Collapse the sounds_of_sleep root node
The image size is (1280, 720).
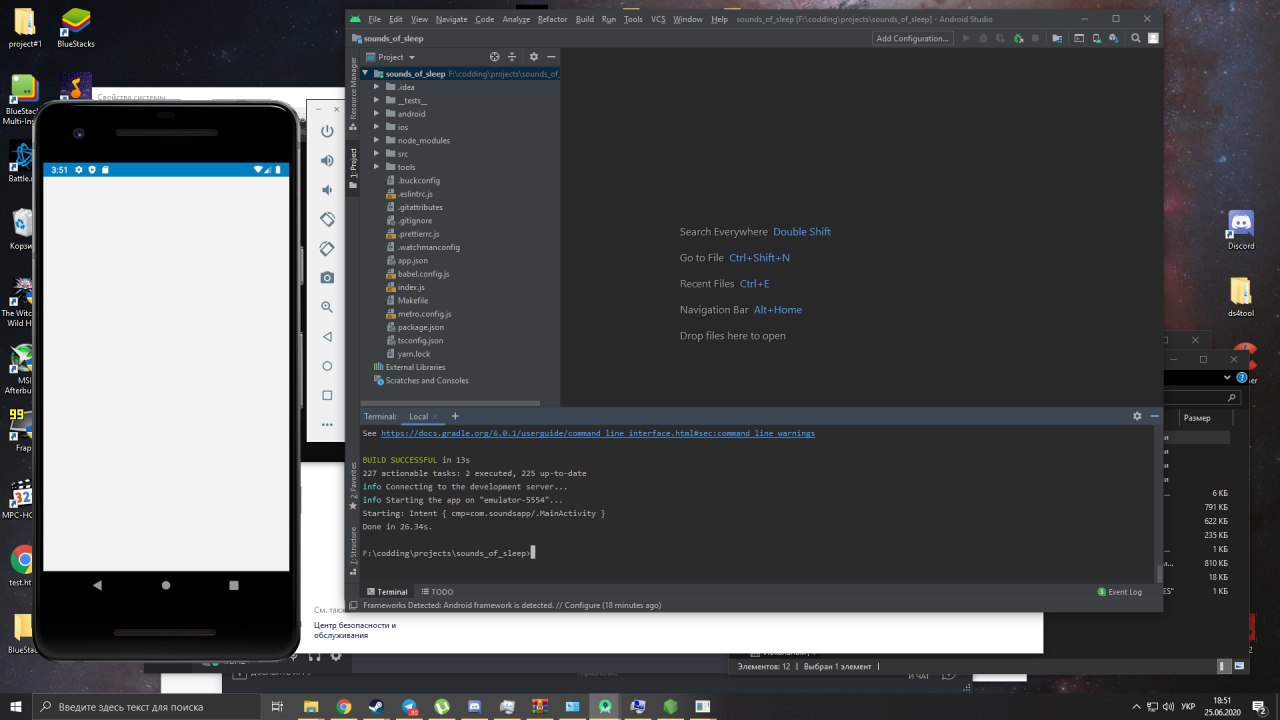tap(366, 74)
